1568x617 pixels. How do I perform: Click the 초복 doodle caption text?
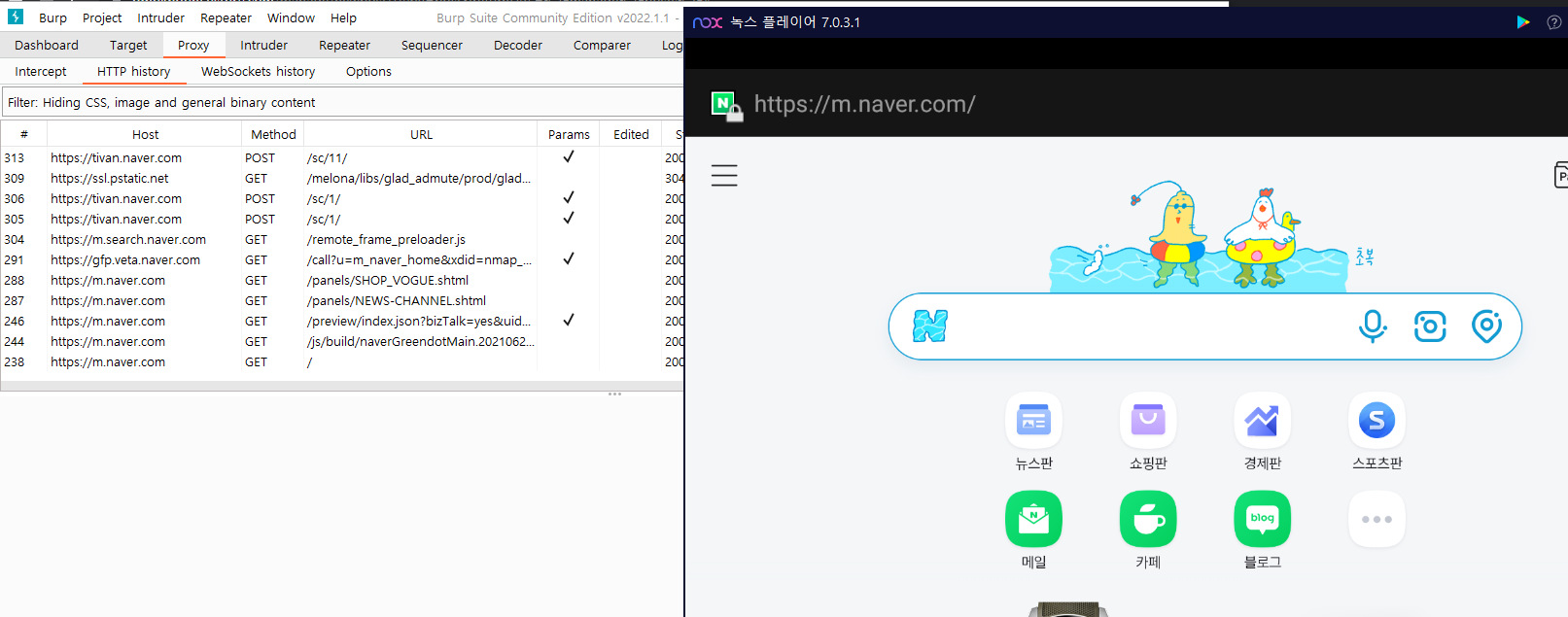[x=1365, y=257]
